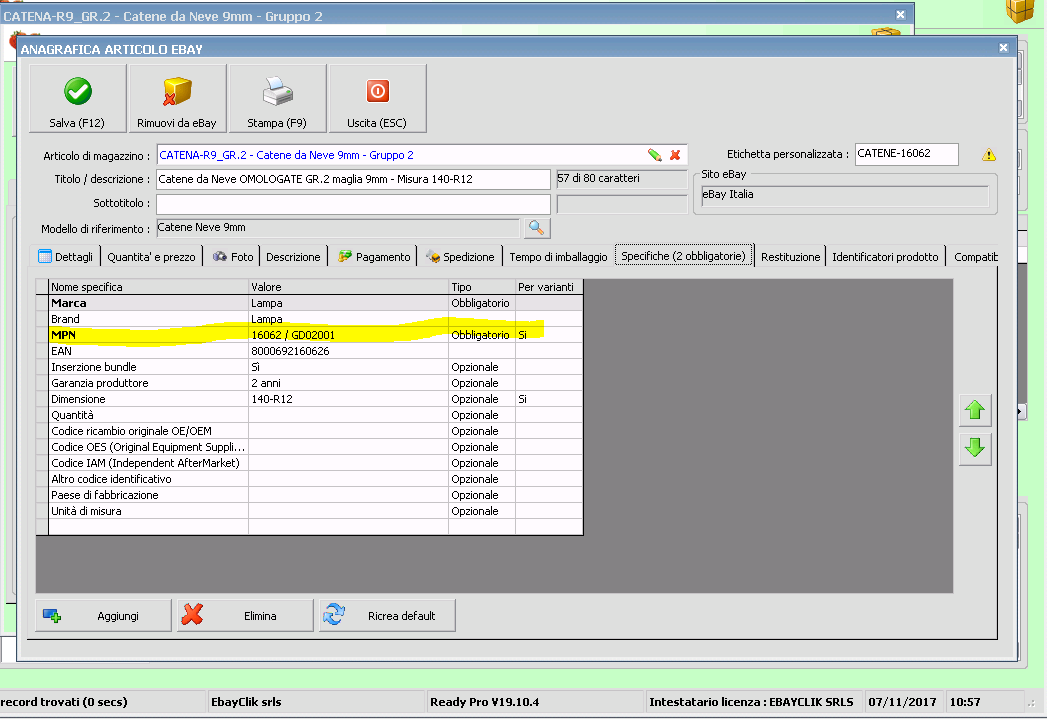
Task: Open the Quantita' e prezzo tab
Action: tap(151, 257)
